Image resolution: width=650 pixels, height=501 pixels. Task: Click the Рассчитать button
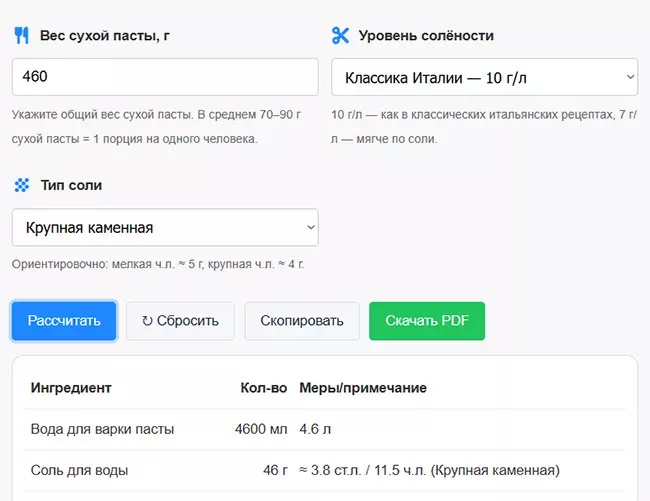click(64, 321)
